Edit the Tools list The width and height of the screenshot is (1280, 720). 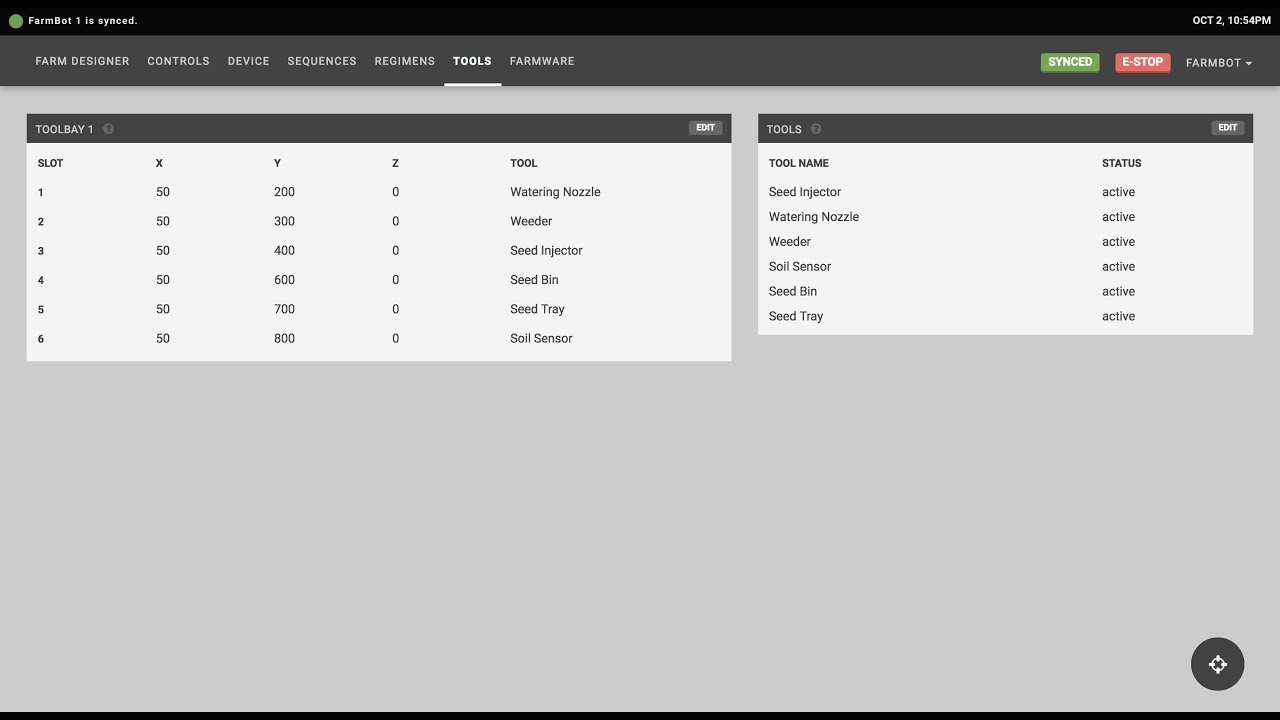pyautogui.click(x=1228, y=128)
